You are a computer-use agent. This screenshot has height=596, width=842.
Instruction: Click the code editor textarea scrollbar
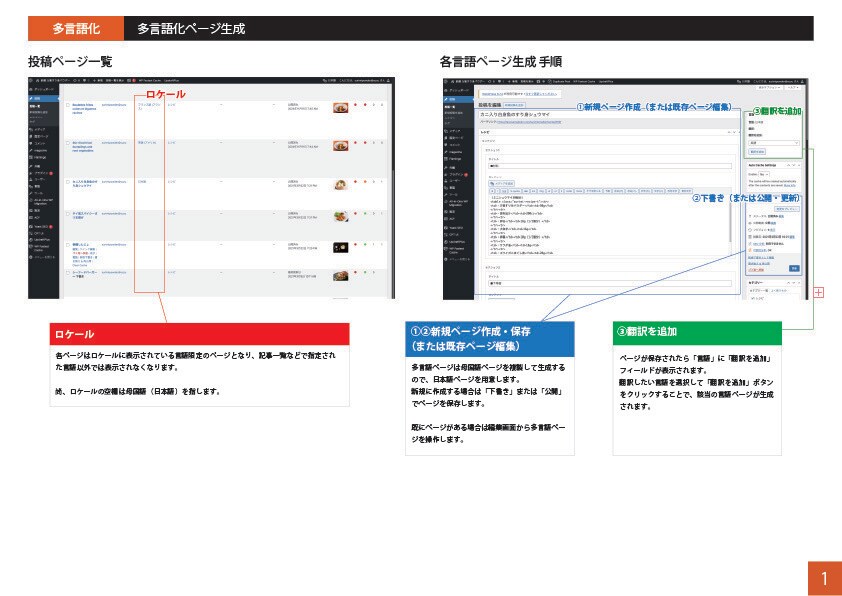point(730,222)
